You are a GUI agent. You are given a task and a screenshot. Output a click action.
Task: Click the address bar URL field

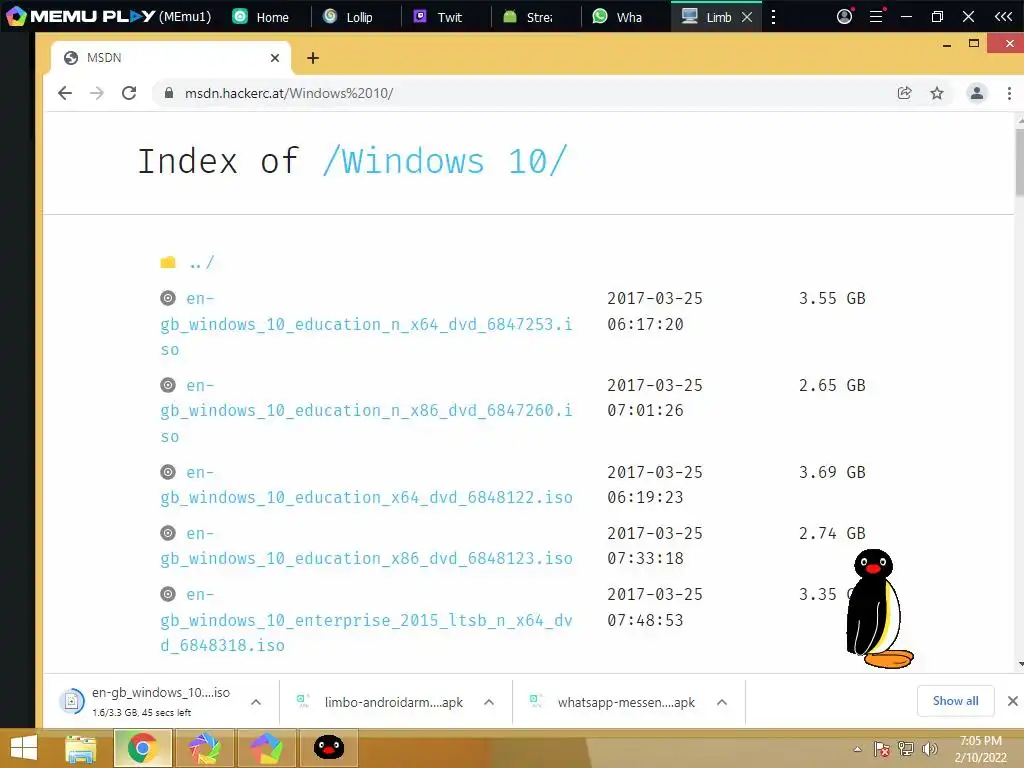pos(522,93)
